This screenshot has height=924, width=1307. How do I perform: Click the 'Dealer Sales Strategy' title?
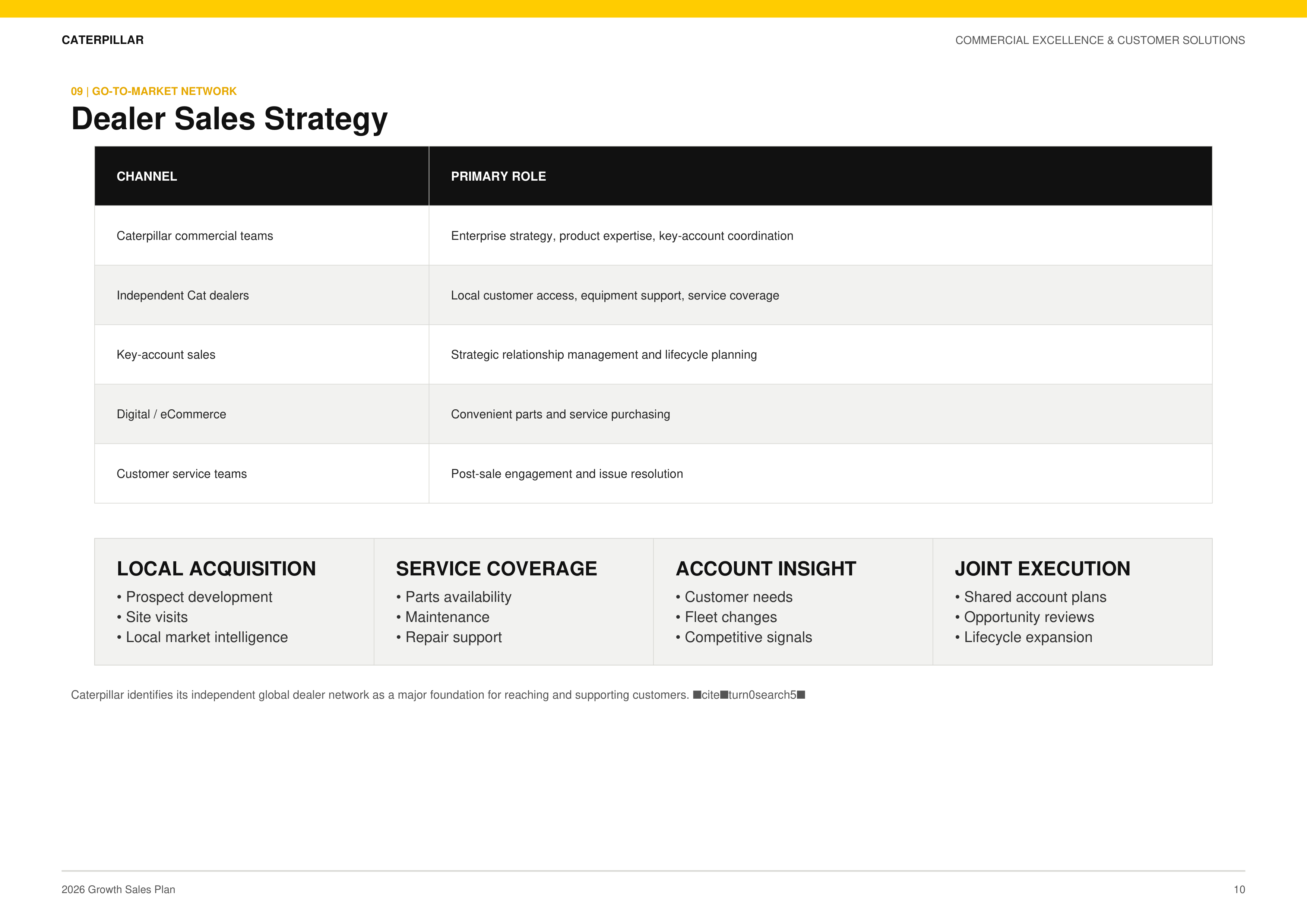point(230,119)
